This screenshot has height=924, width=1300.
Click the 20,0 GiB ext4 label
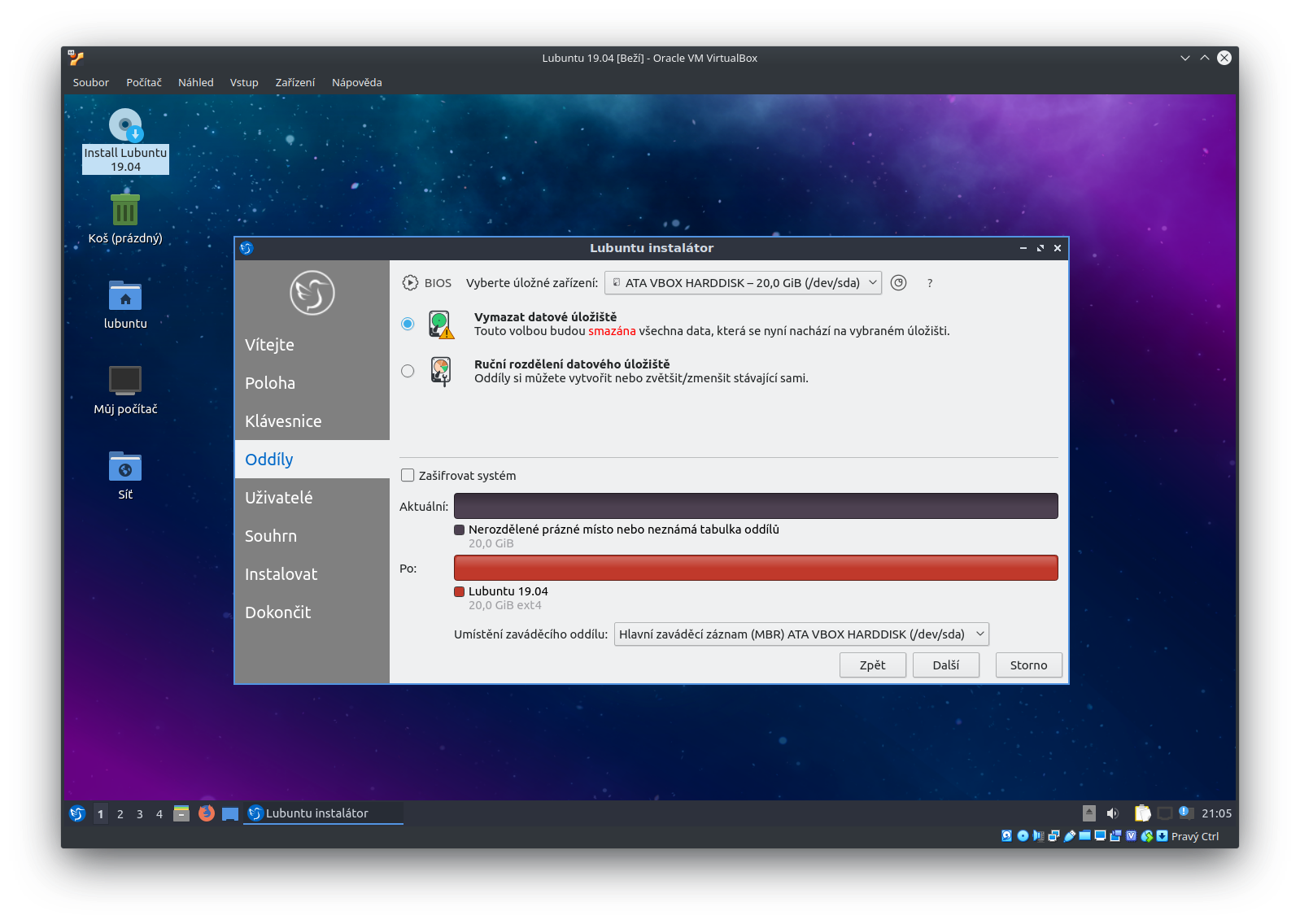[x=504, y=605]
